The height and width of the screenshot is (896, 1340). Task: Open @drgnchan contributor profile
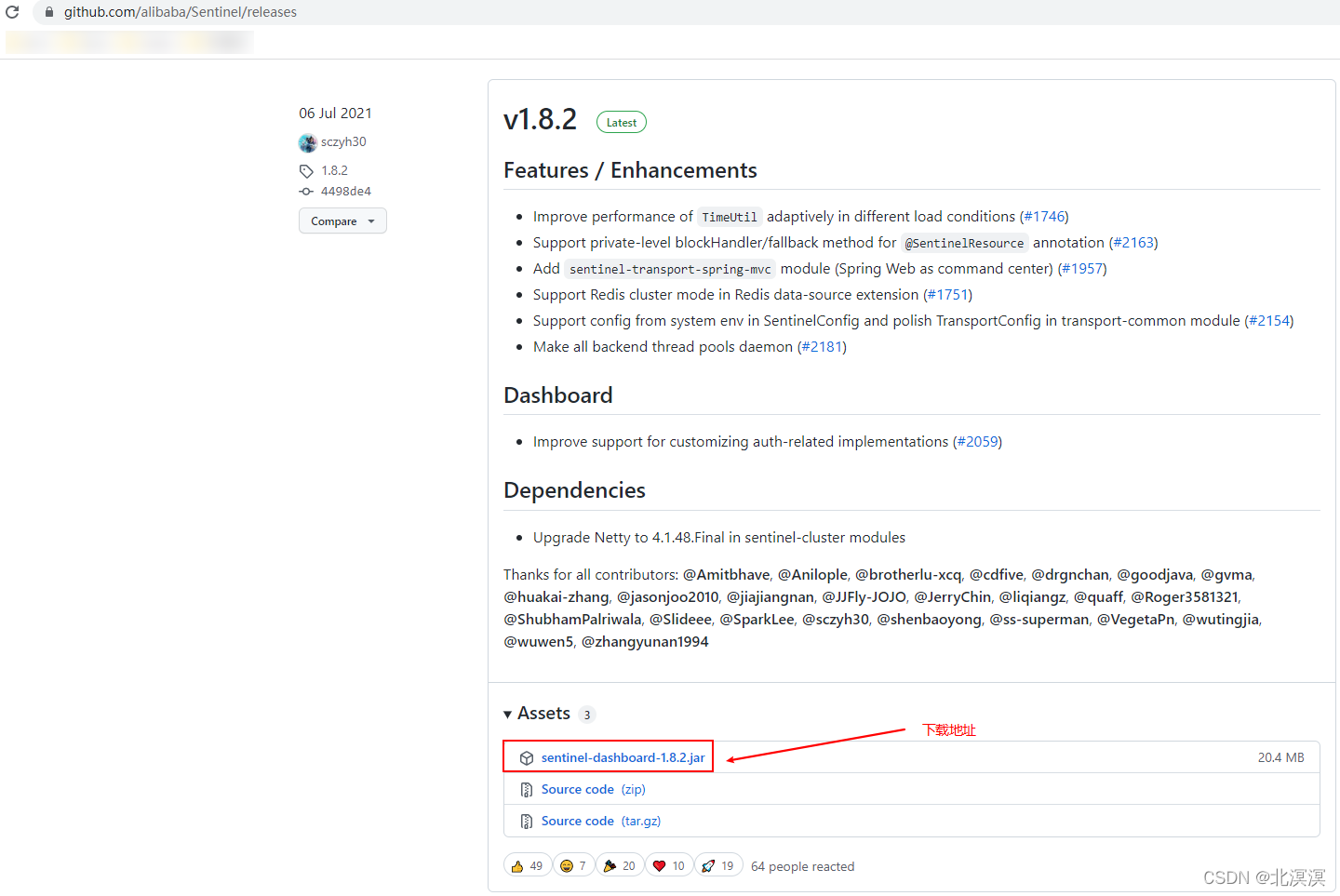(x=1070, y=575)
